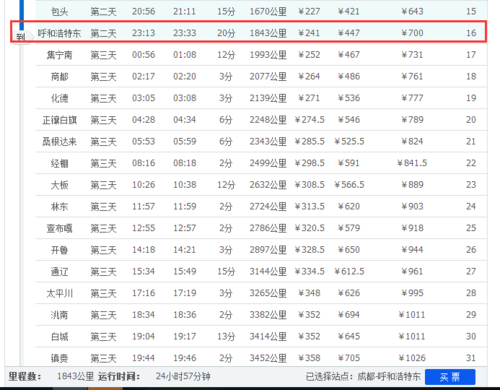This screenshot has width=500, height=390.
Task: Choose the 集宁南 station row
Action: point(261,55)
